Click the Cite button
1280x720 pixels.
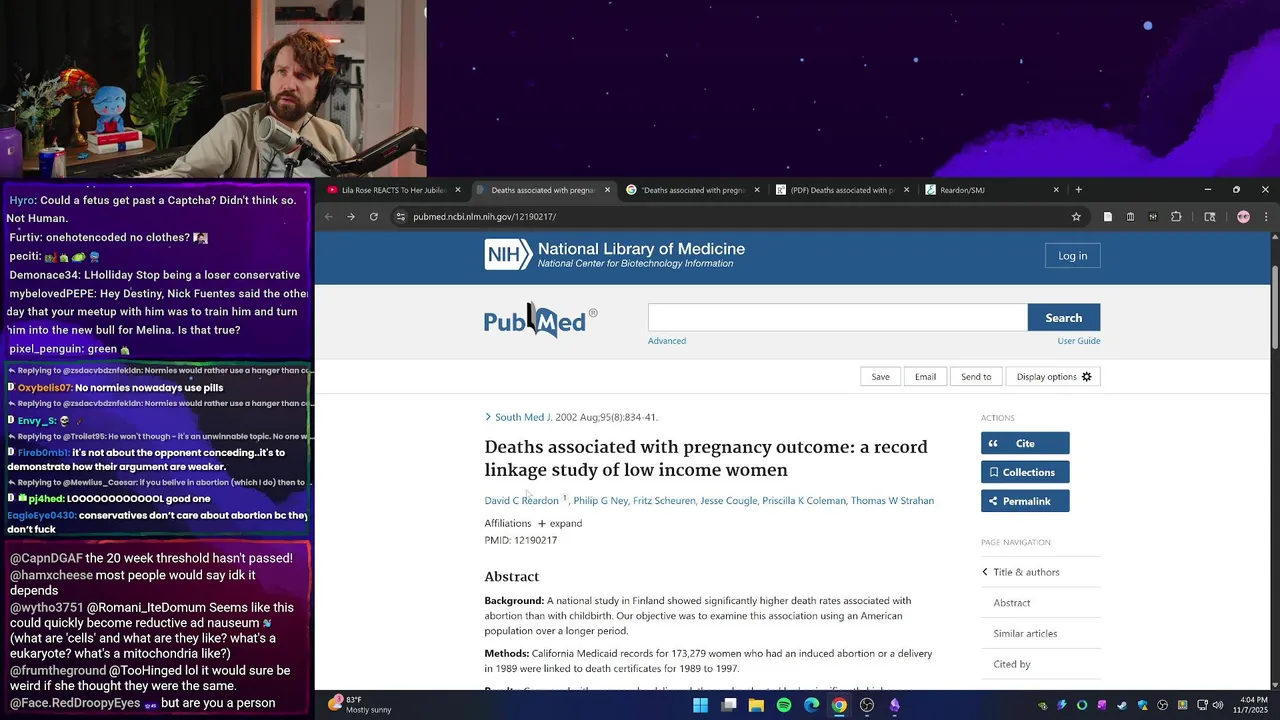[x=1025, y=443]
